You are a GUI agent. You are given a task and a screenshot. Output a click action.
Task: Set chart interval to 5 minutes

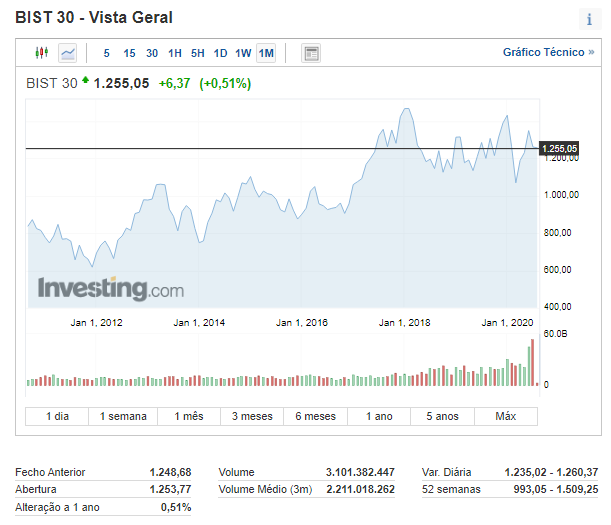coord(107,53)
